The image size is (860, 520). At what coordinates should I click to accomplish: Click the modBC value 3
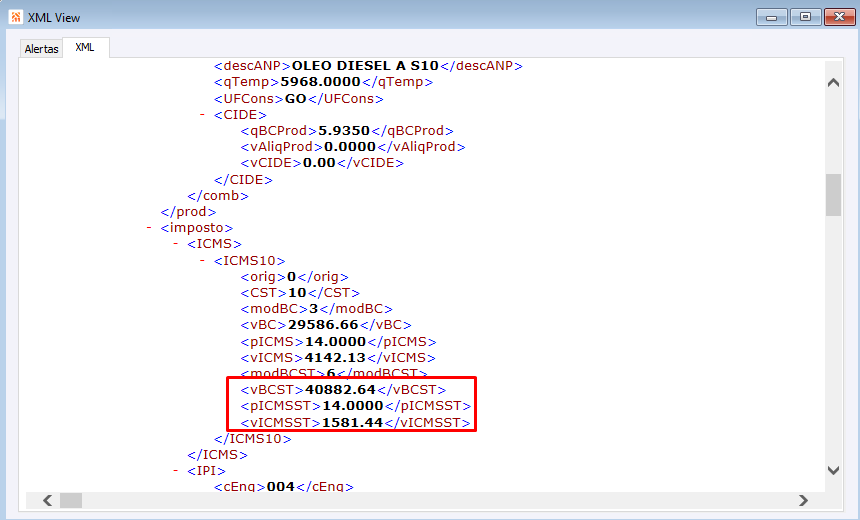pyautogui.click(x=313, y=309)
